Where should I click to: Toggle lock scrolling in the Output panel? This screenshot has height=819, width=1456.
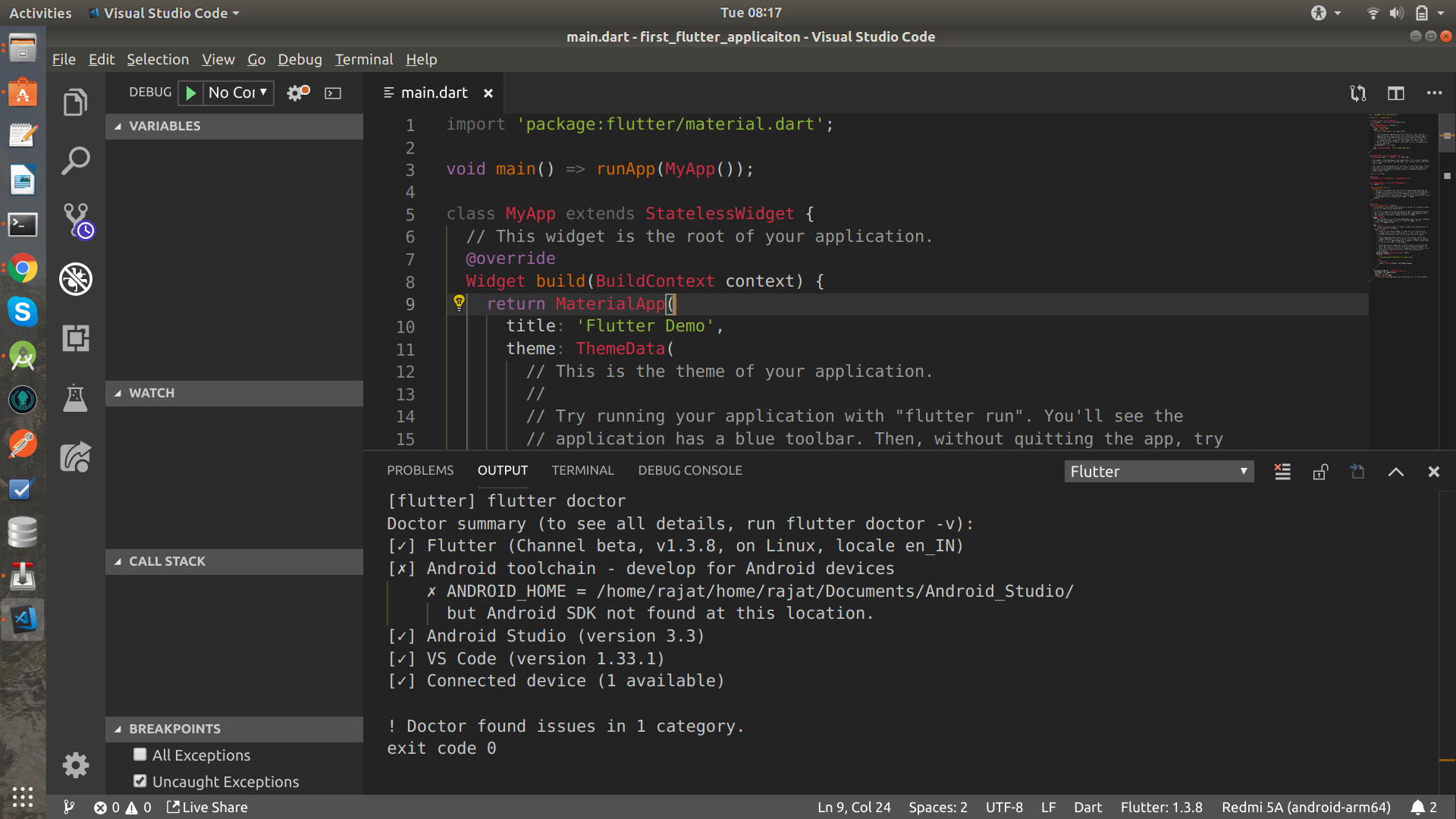click(x=1319, y=471)
